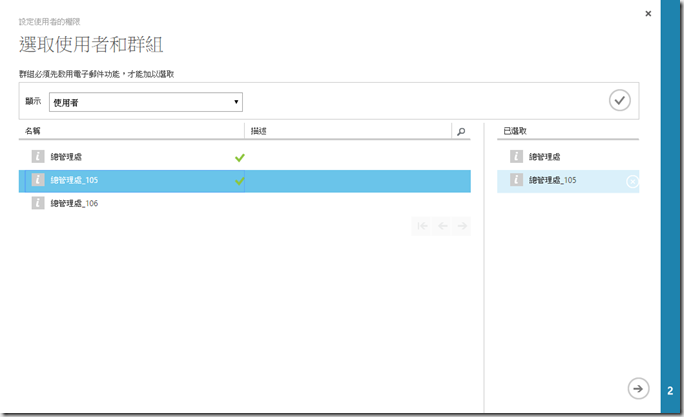Click the circled checkmark confirm icon
Screen dimensions: 684x417
(620, 100)
